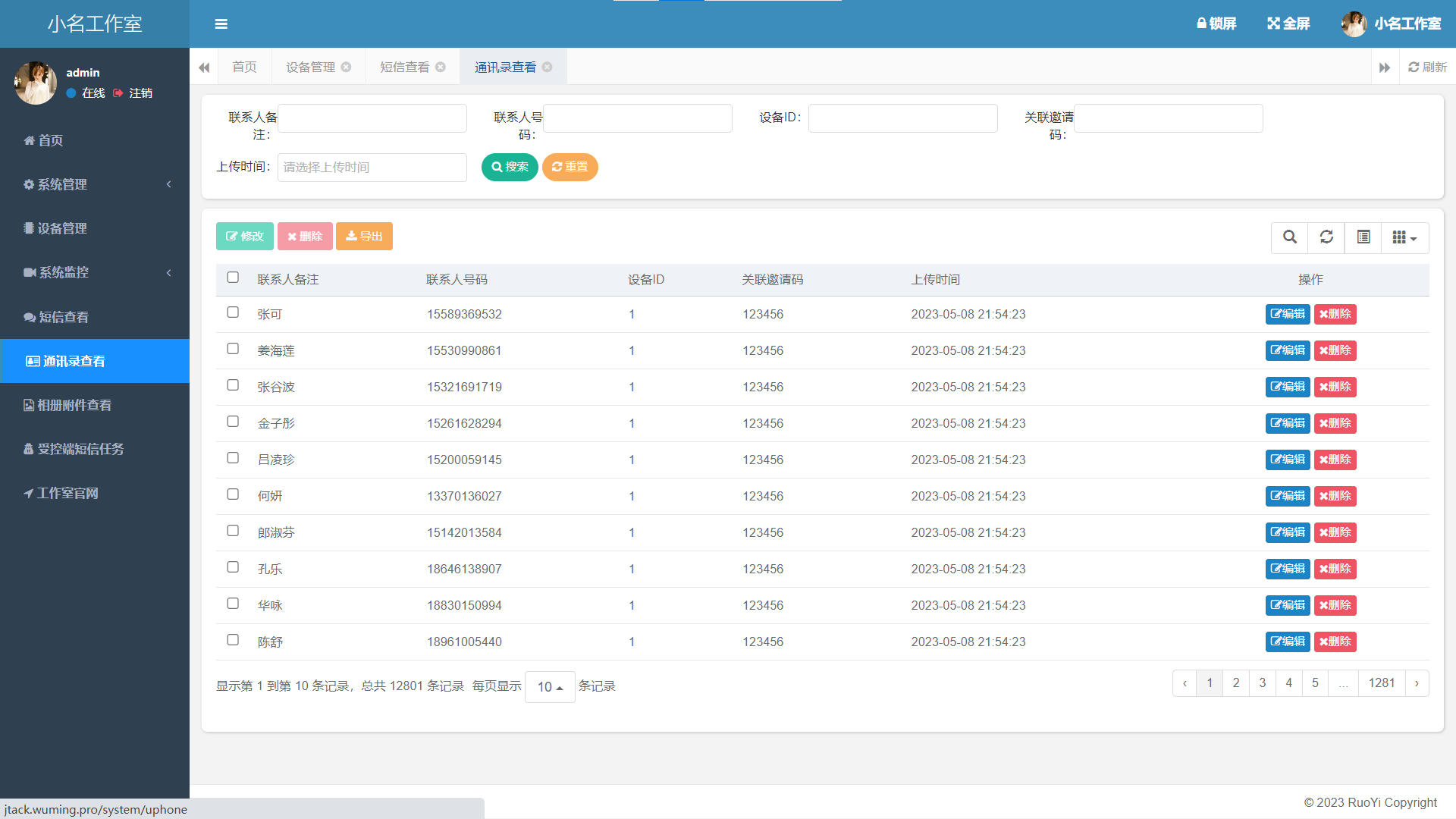Click 删除 for the 陈舒 row
Screen dimensions: 1456x819
pos(1335,642)
